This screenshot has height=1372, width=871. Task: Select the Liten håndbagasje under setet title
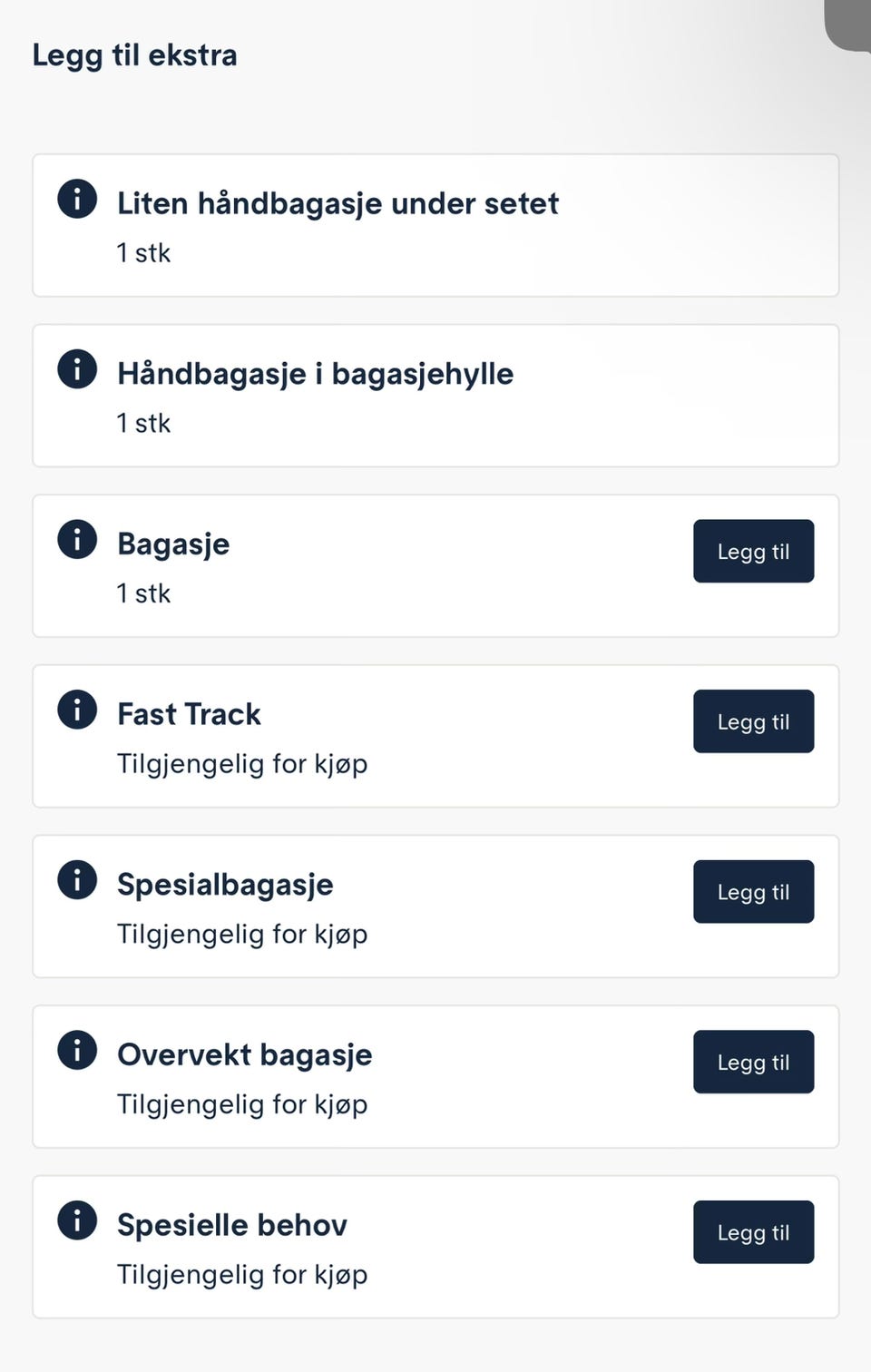tap(338, 203)
